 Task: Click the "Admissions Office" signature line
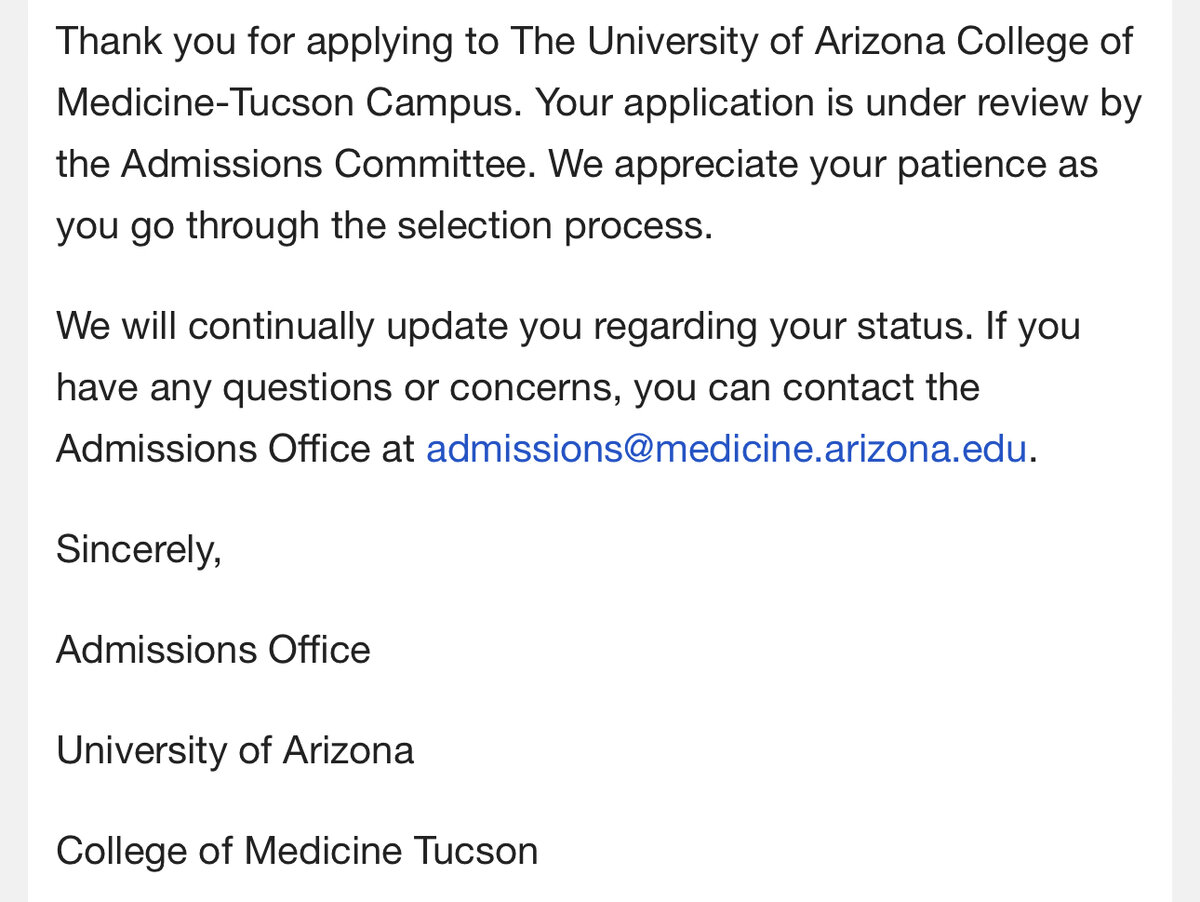213,650
